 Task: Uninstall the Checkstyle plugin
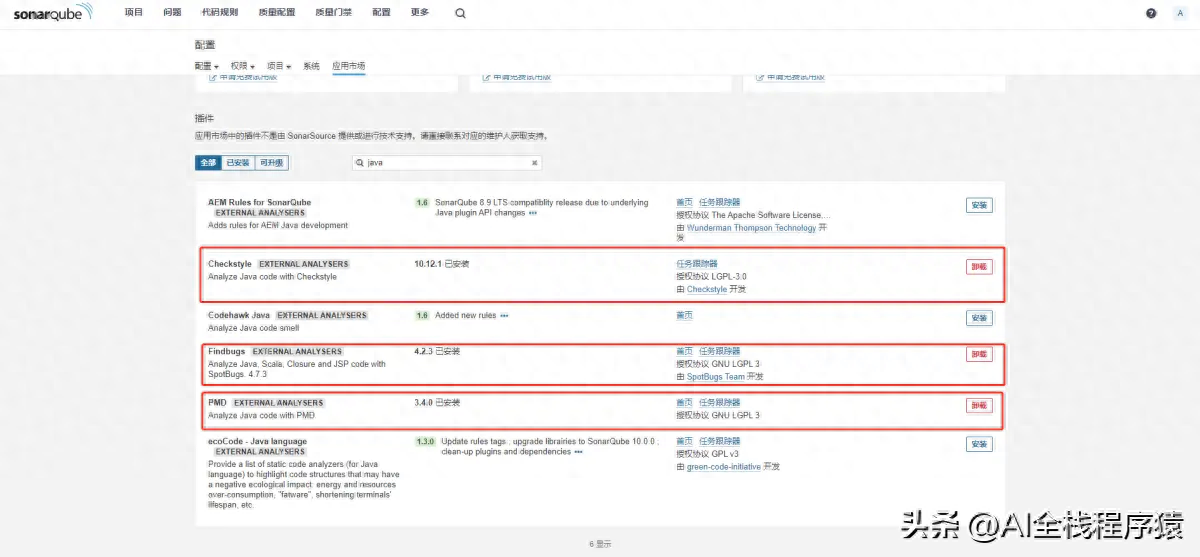pyautogui.click(x=979, y=267)
